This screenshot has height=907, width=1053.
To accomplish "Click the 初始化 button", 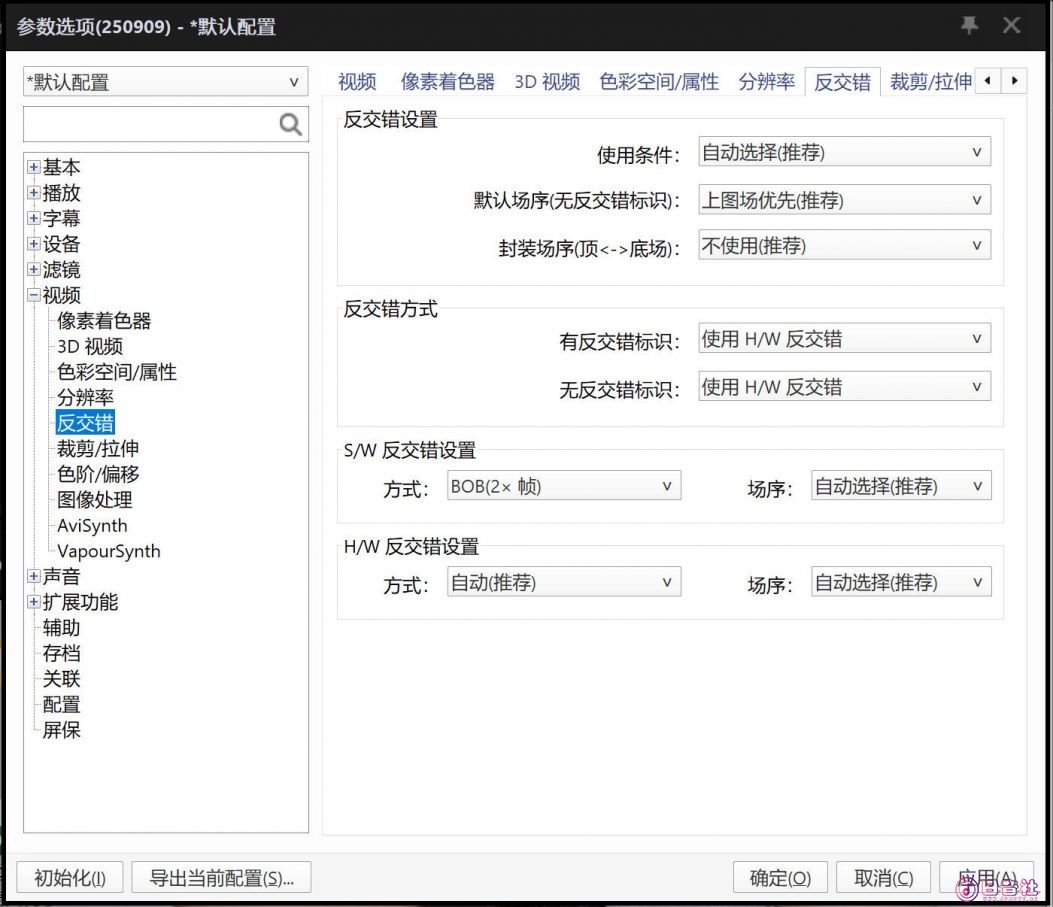I will coord(68,876).
